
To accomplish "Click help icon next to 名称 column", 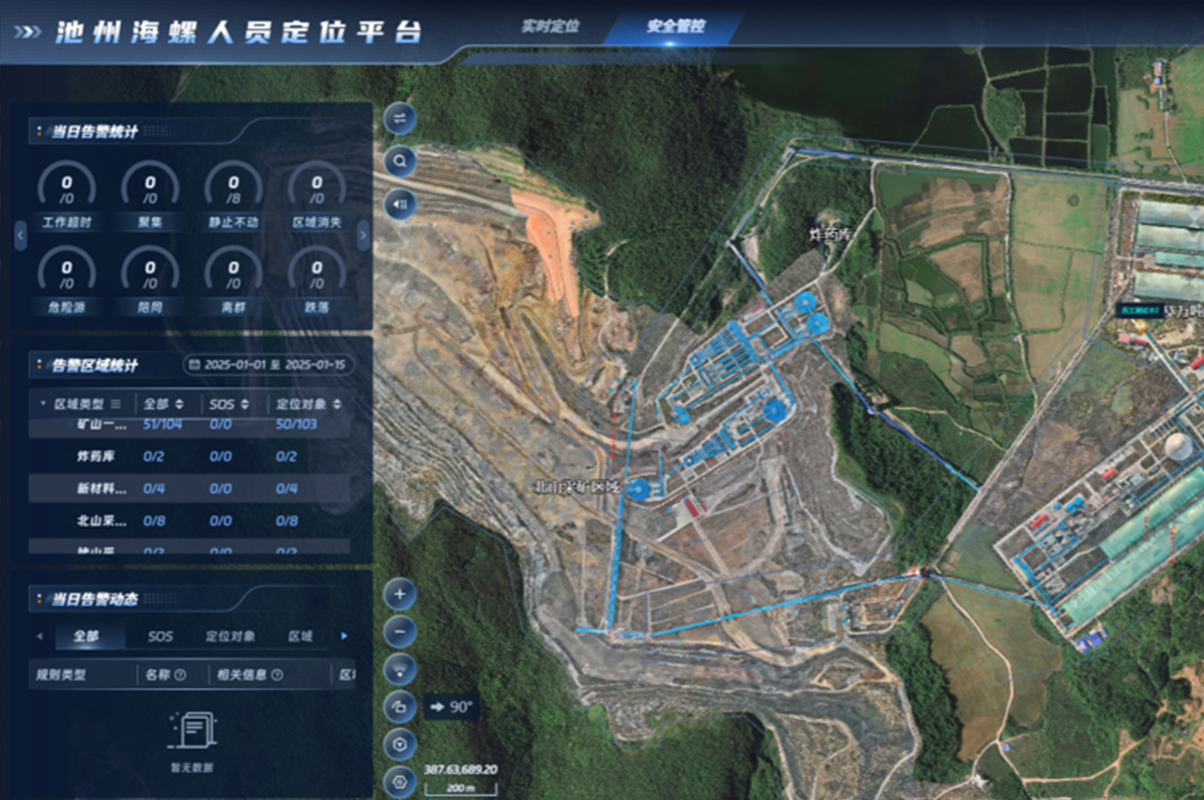I will [181, 675].
